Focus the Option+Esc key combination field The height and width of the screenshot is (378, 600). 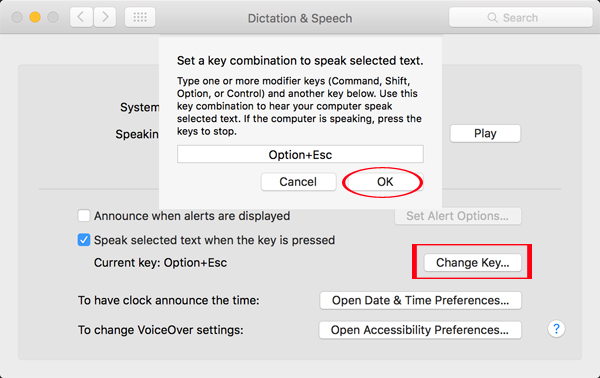[300, 154]
